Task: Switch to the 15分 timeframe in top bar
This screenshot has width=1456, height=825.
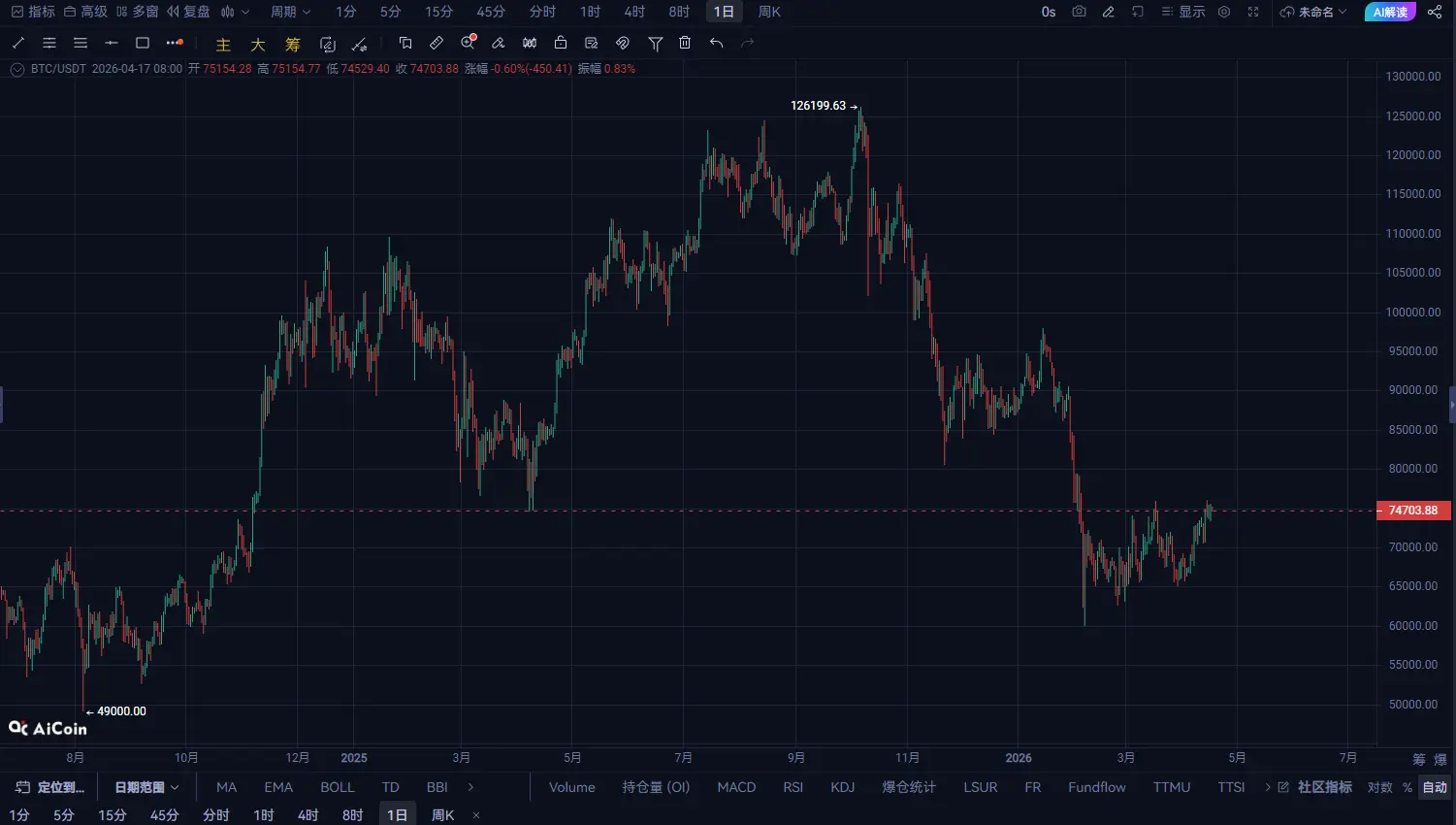Action: (x=438, y=12)
